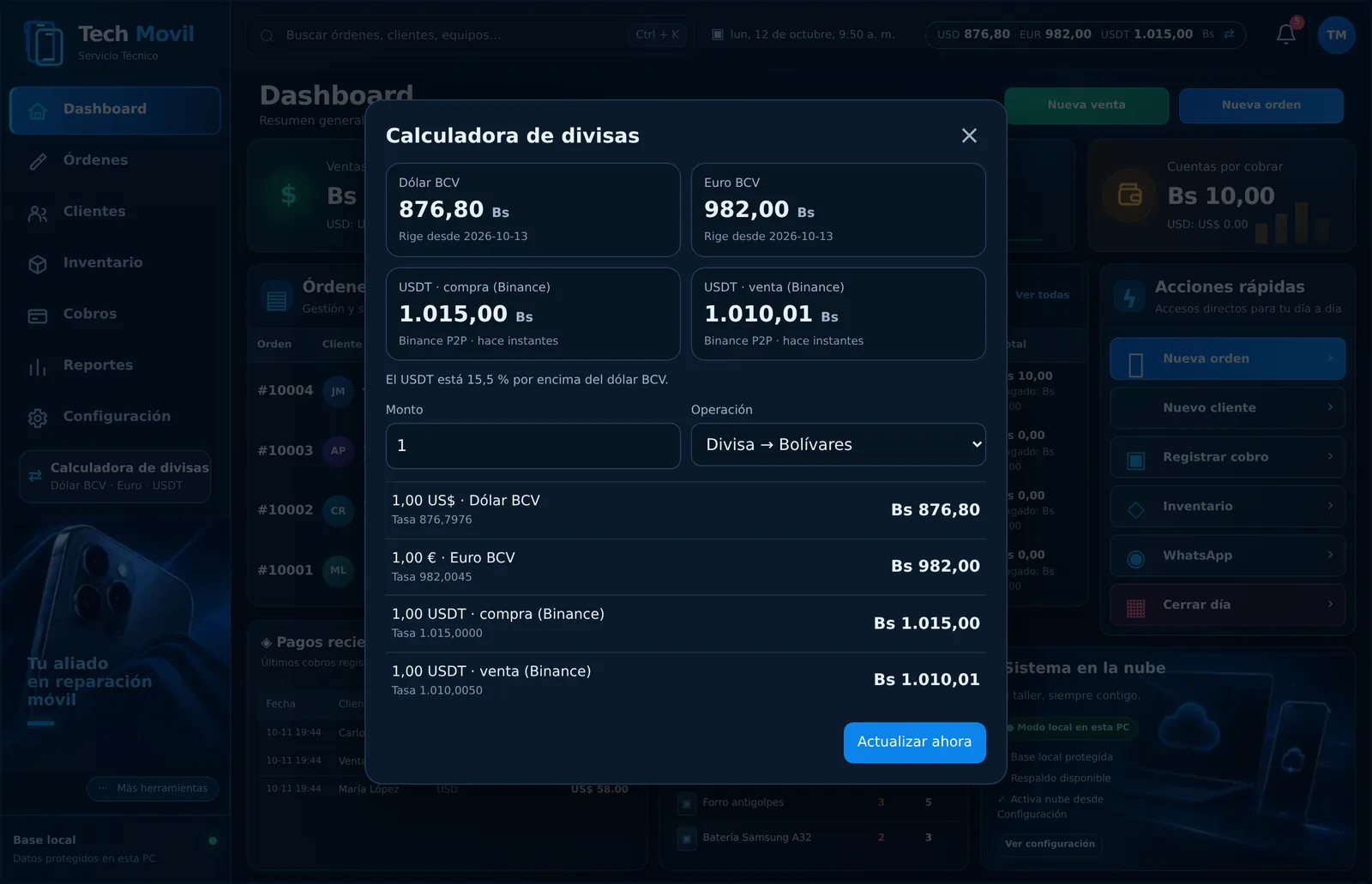Click the 1,00 USDT · compra (Binance) result row
This screenshot has height=884, width=1372.
tap(685, 623)
